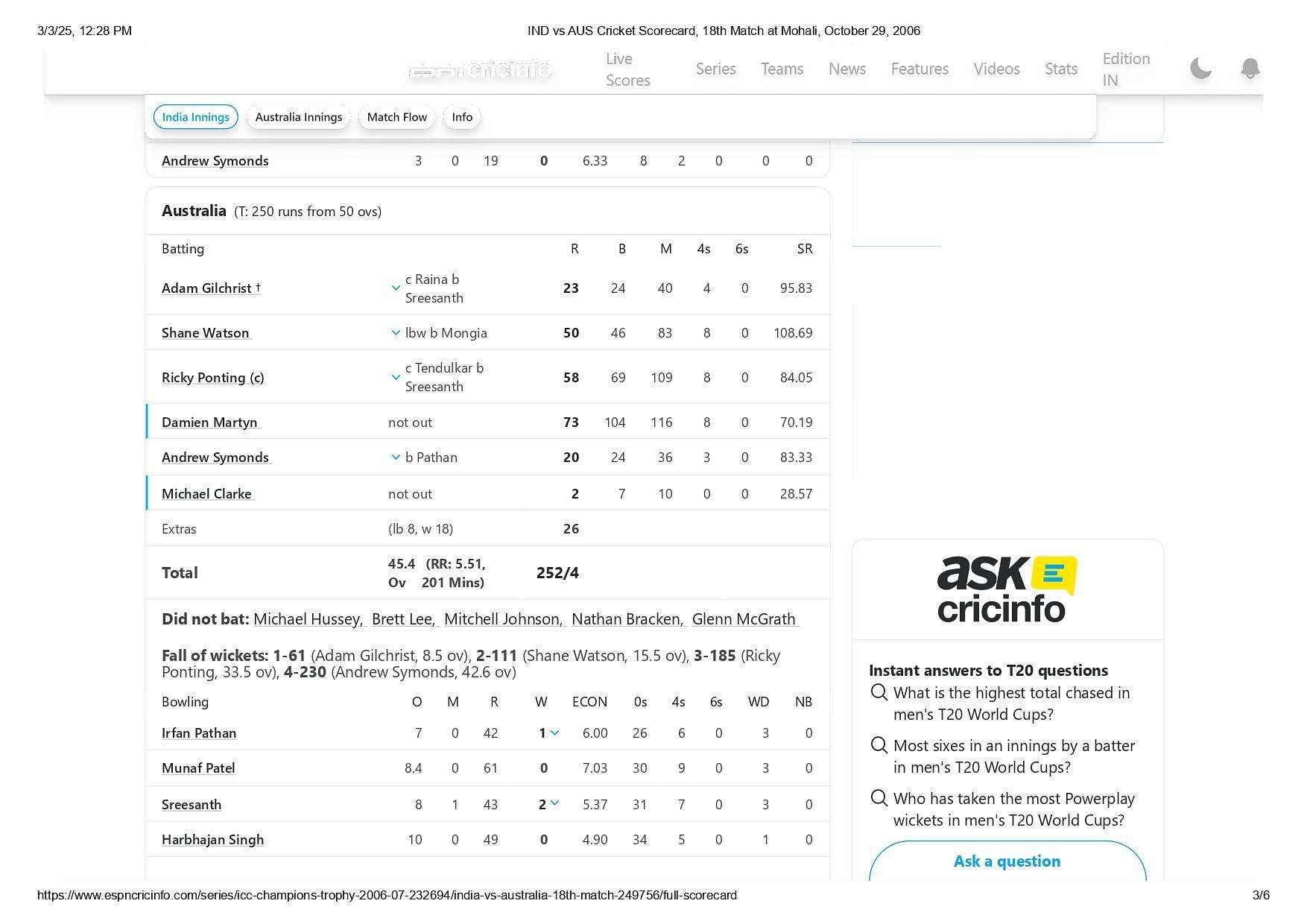Screen dimensions: 1307x924
Task: Click search icon beside most sixes question
Action: pos(879,745)
